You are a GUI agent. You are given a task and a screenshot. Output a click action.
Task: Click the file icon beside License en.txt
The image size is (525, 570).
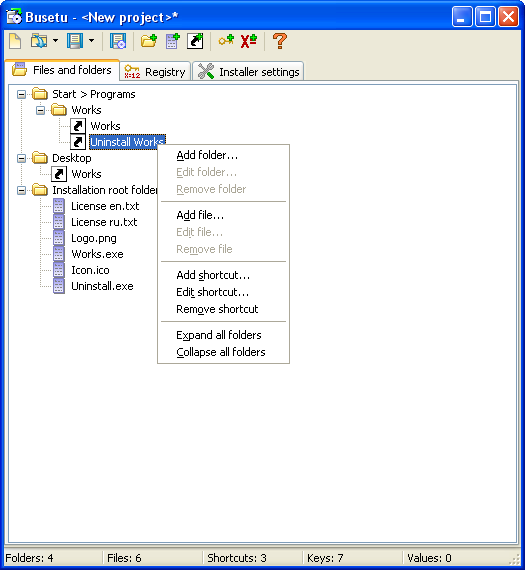(x=59, y=206)
